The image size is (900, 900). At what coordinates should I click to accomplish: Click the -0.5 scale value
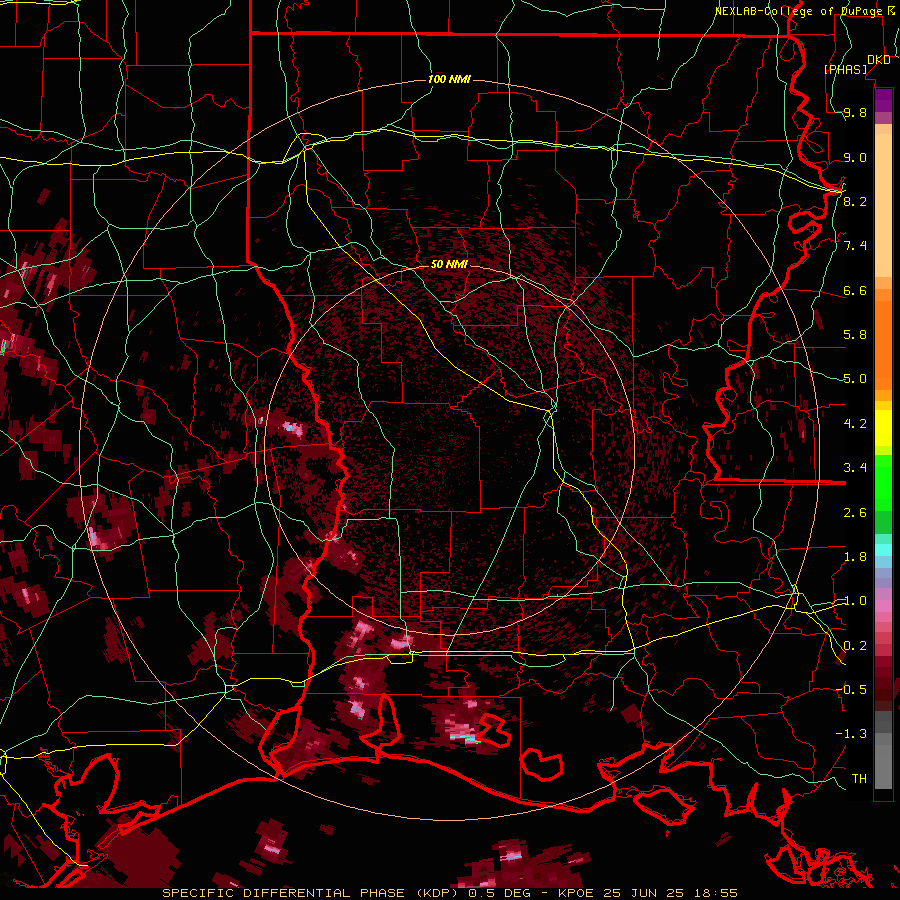[851, 690]
